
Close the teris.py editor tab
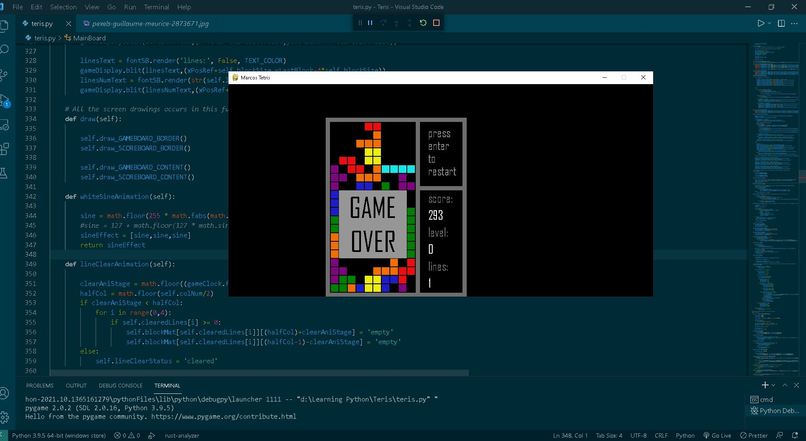(68, 24)
